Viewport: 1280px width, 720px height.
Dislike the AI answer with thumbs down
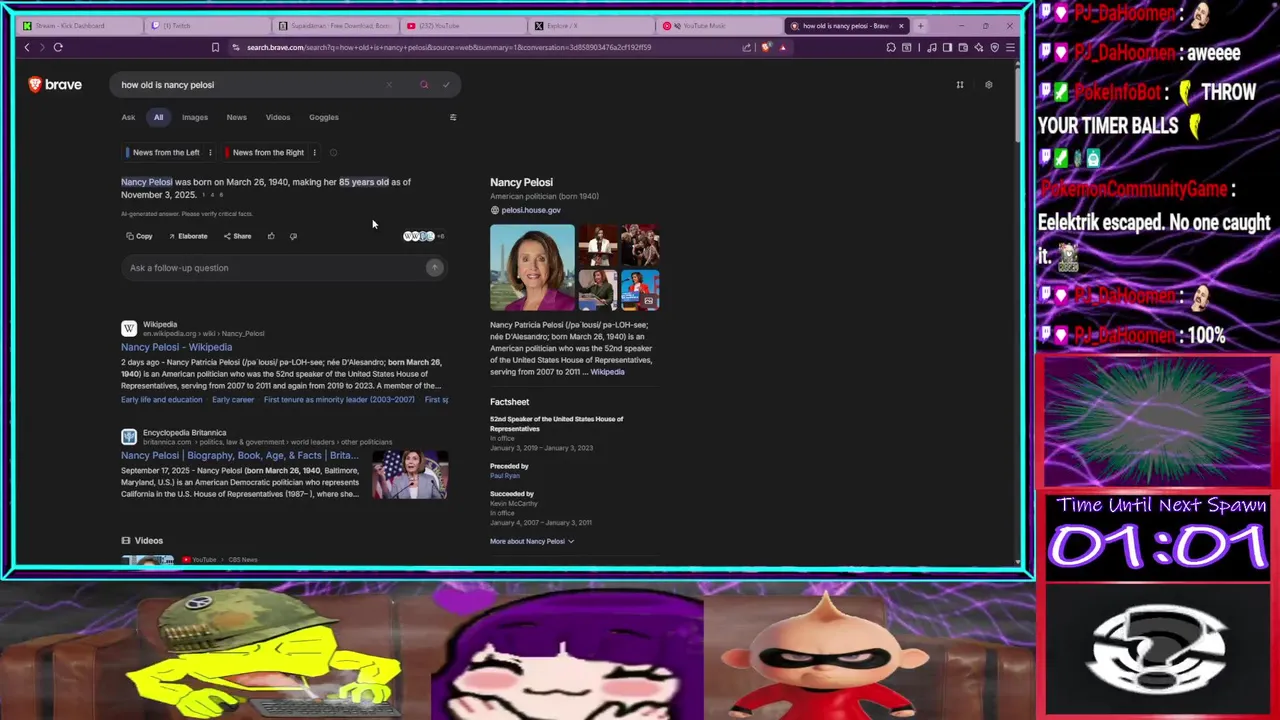[x=293, y=236]
